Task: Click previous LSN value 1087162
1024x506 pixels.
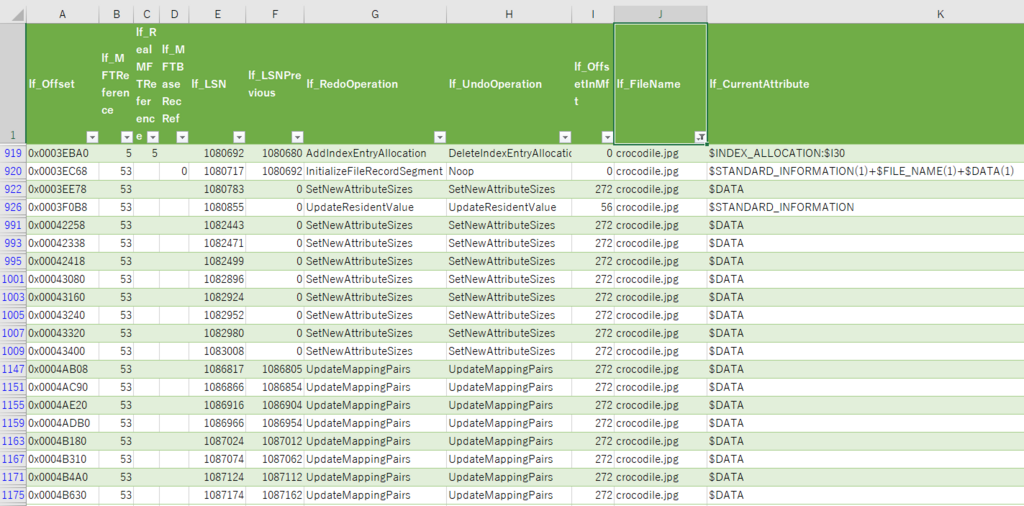Action: pyautogui.click(x=275, y=495)
